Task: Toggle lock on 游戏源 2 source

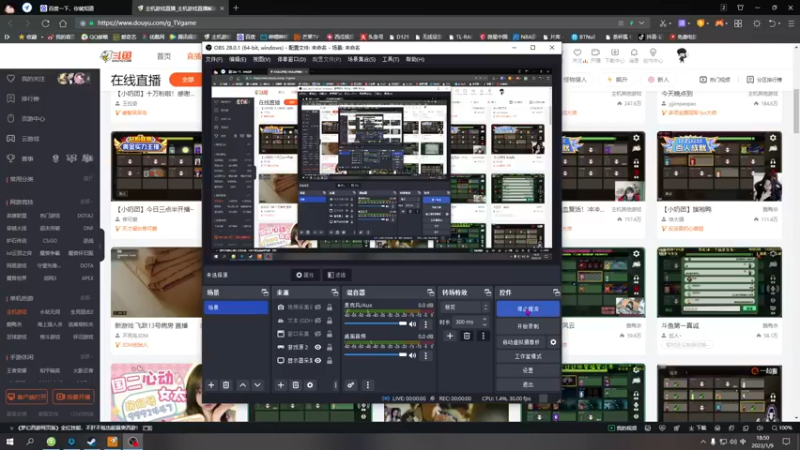Action: [x=330, y=347]
